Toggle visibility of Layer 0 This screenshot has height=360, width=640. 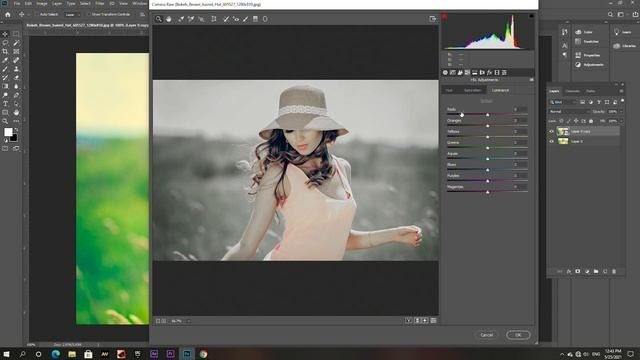pyautogui.click(x=551, y=141)
